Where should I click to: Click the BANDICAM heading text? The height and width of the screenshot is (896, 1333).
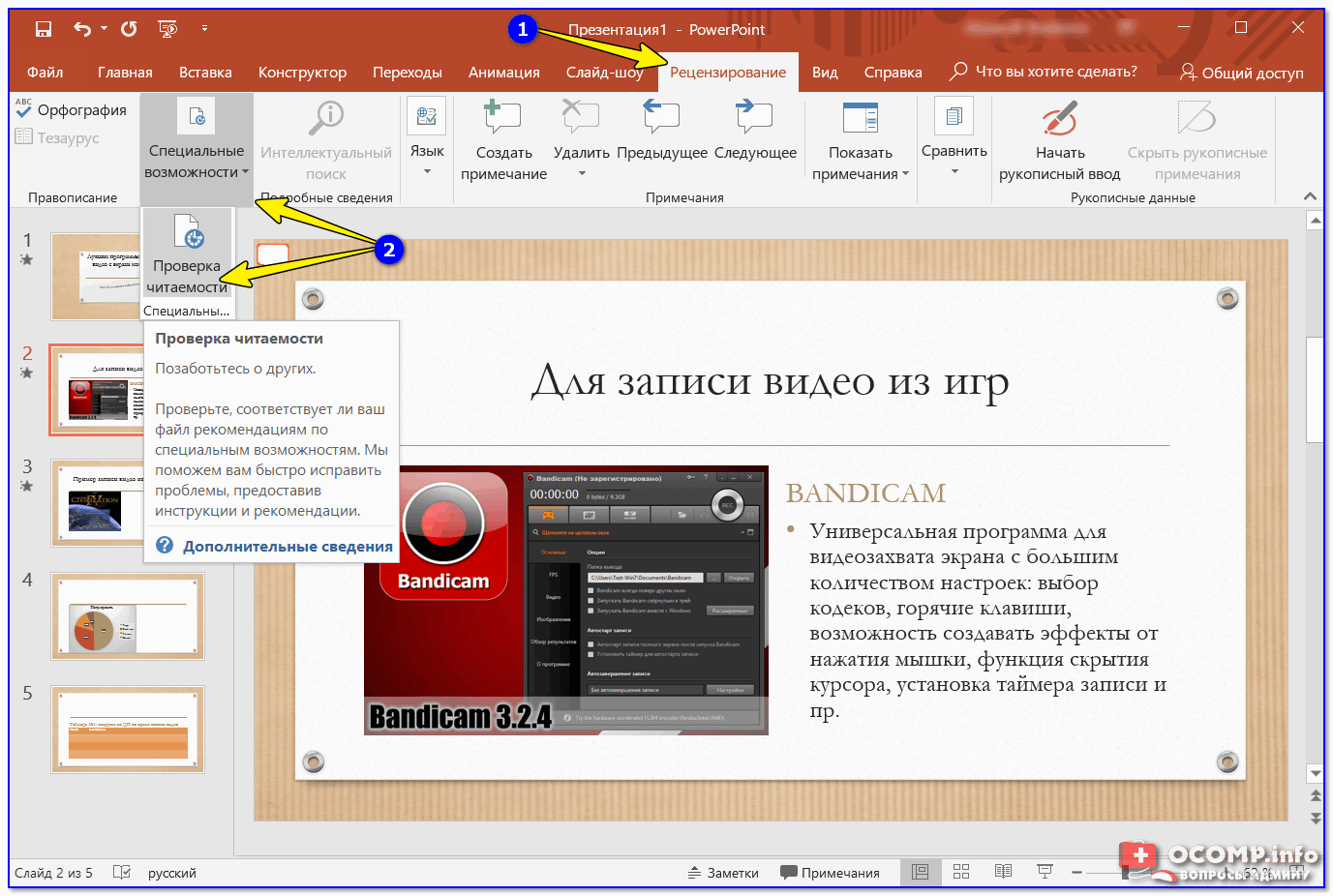point(865,493)
